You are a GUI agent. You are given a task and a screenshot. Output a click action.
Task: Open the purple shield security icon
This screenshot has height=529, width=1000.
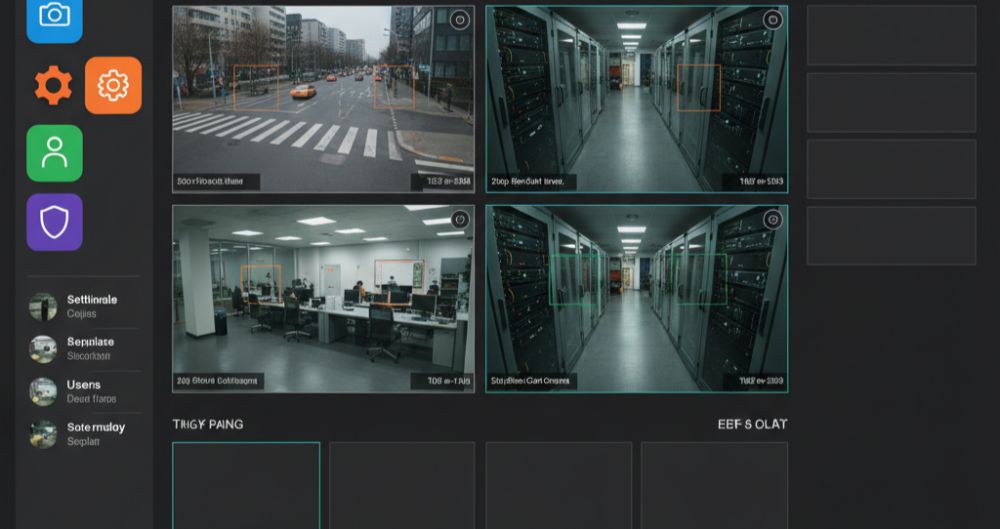tap(54, 222)
